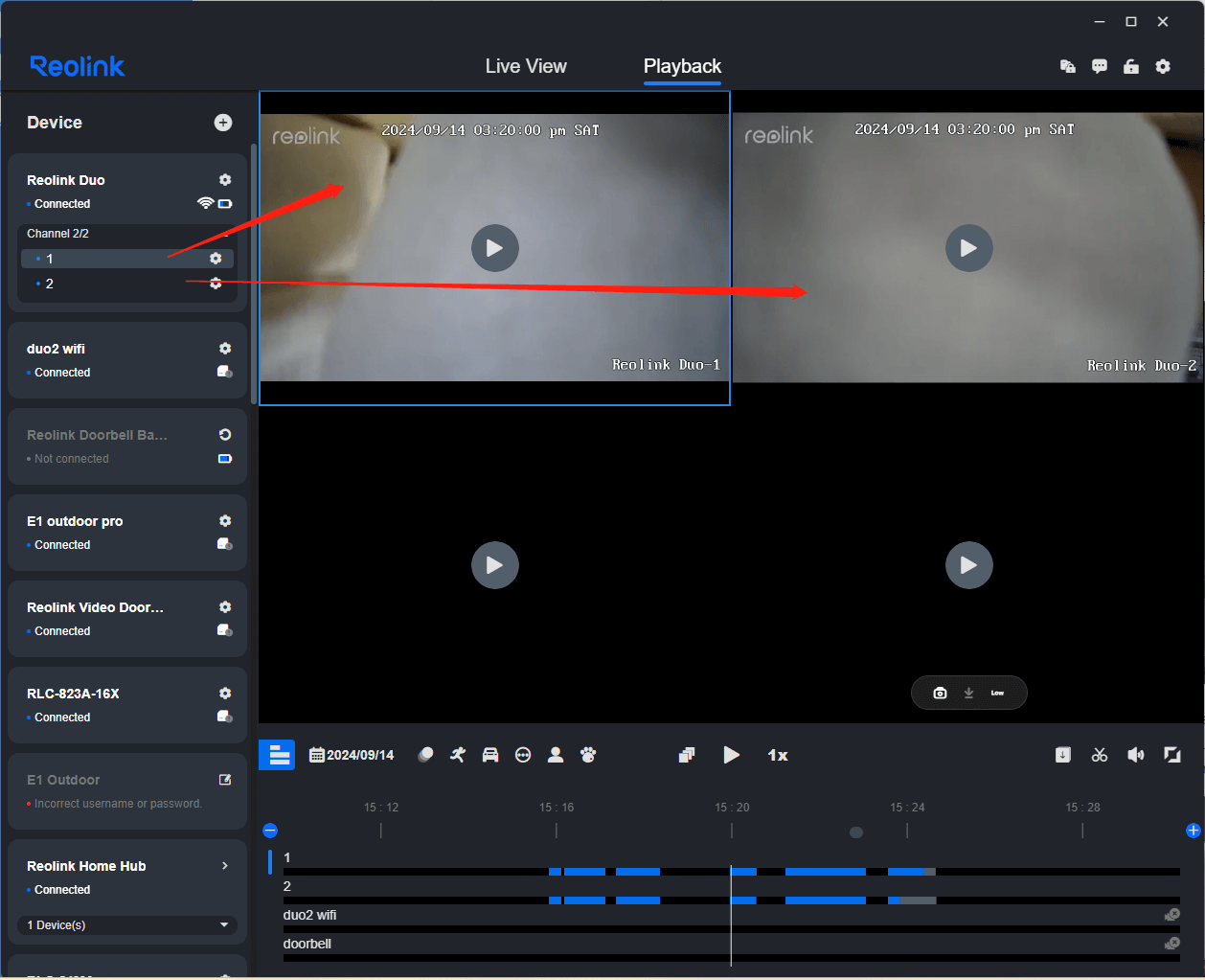Click the 15:24 timeline position marker dot

[x=856, y=832]
